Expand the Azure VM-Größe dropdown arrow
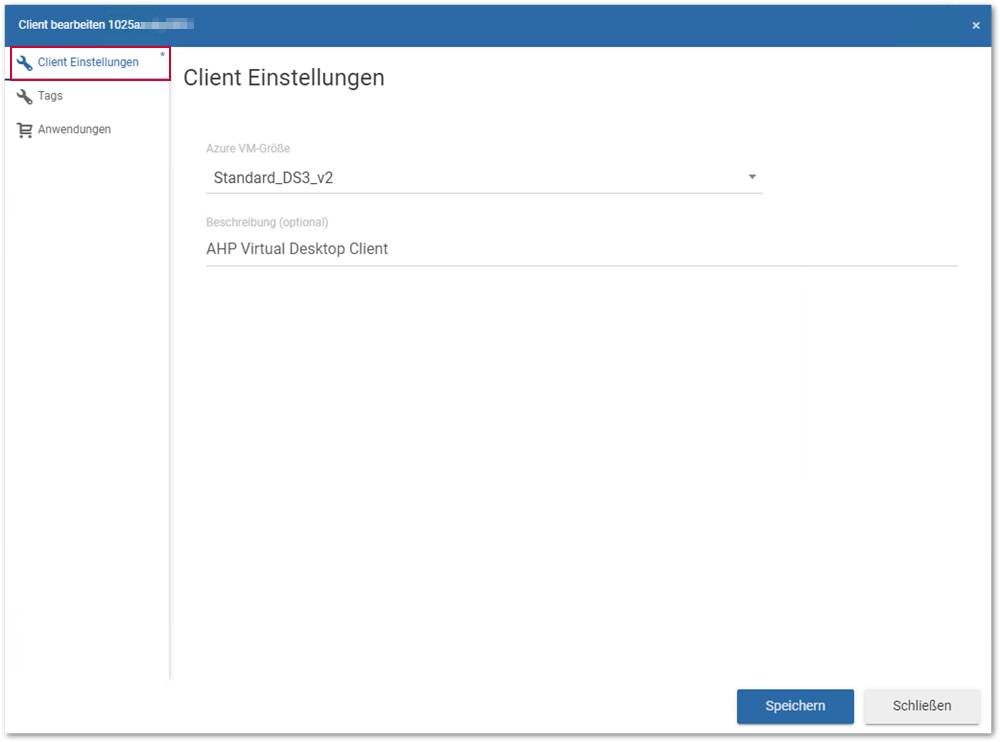 (x=752, y=177)
